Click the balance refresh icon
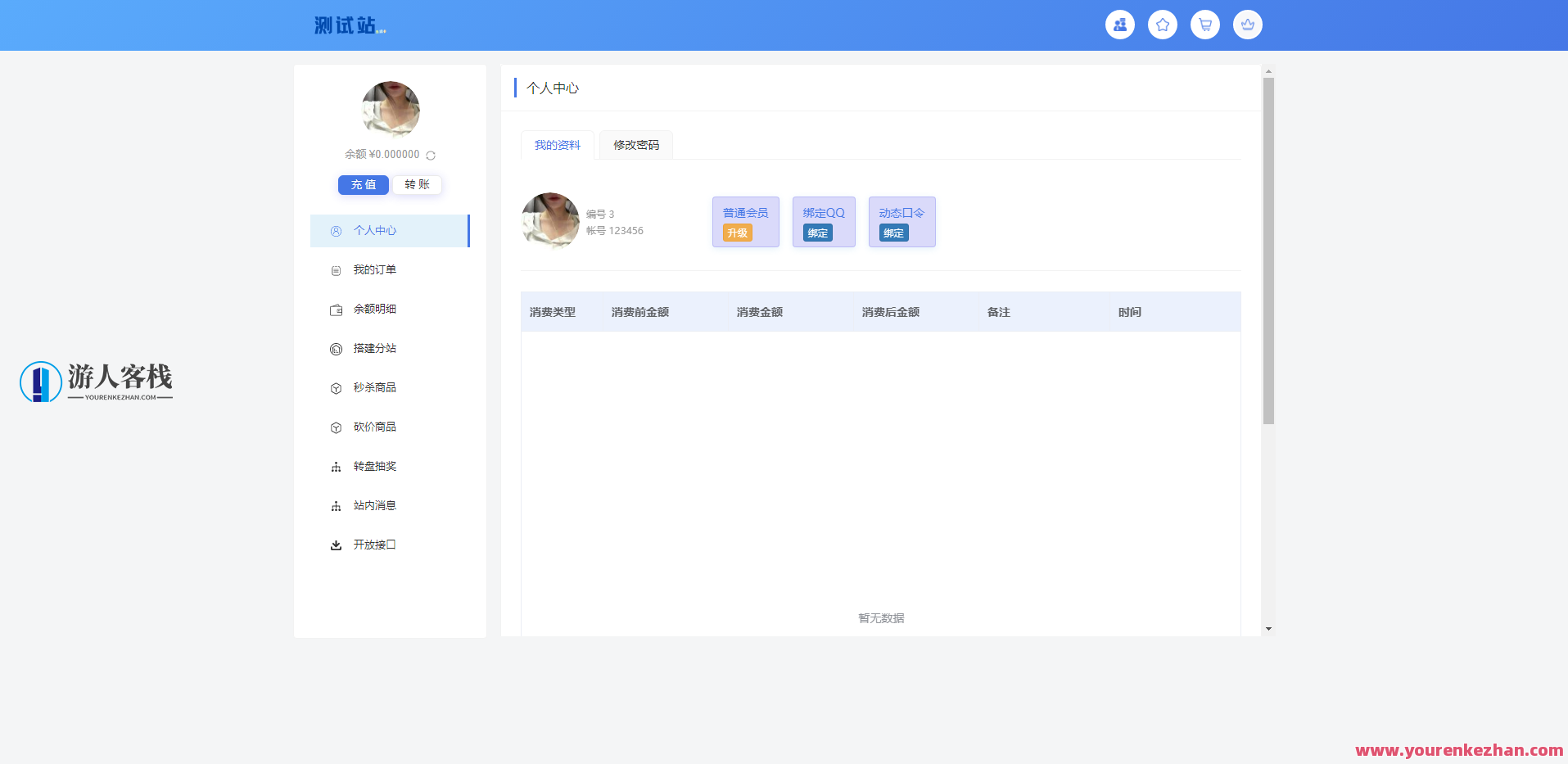Image resolution: width=1568 pixels, height=764 pixels. click(430, 155)
